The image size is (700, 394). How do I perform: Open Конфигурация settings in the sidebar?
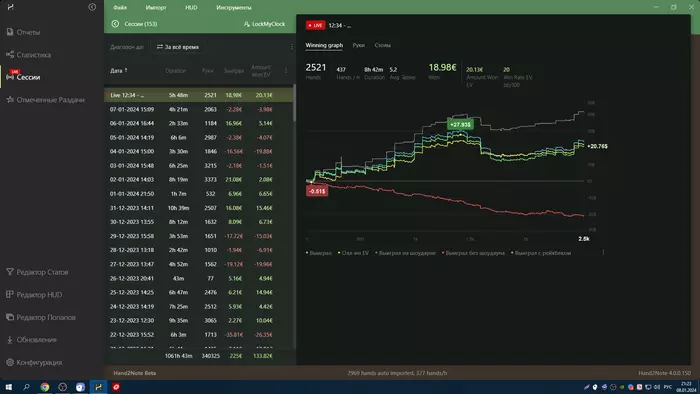click(x=34, y=362)
